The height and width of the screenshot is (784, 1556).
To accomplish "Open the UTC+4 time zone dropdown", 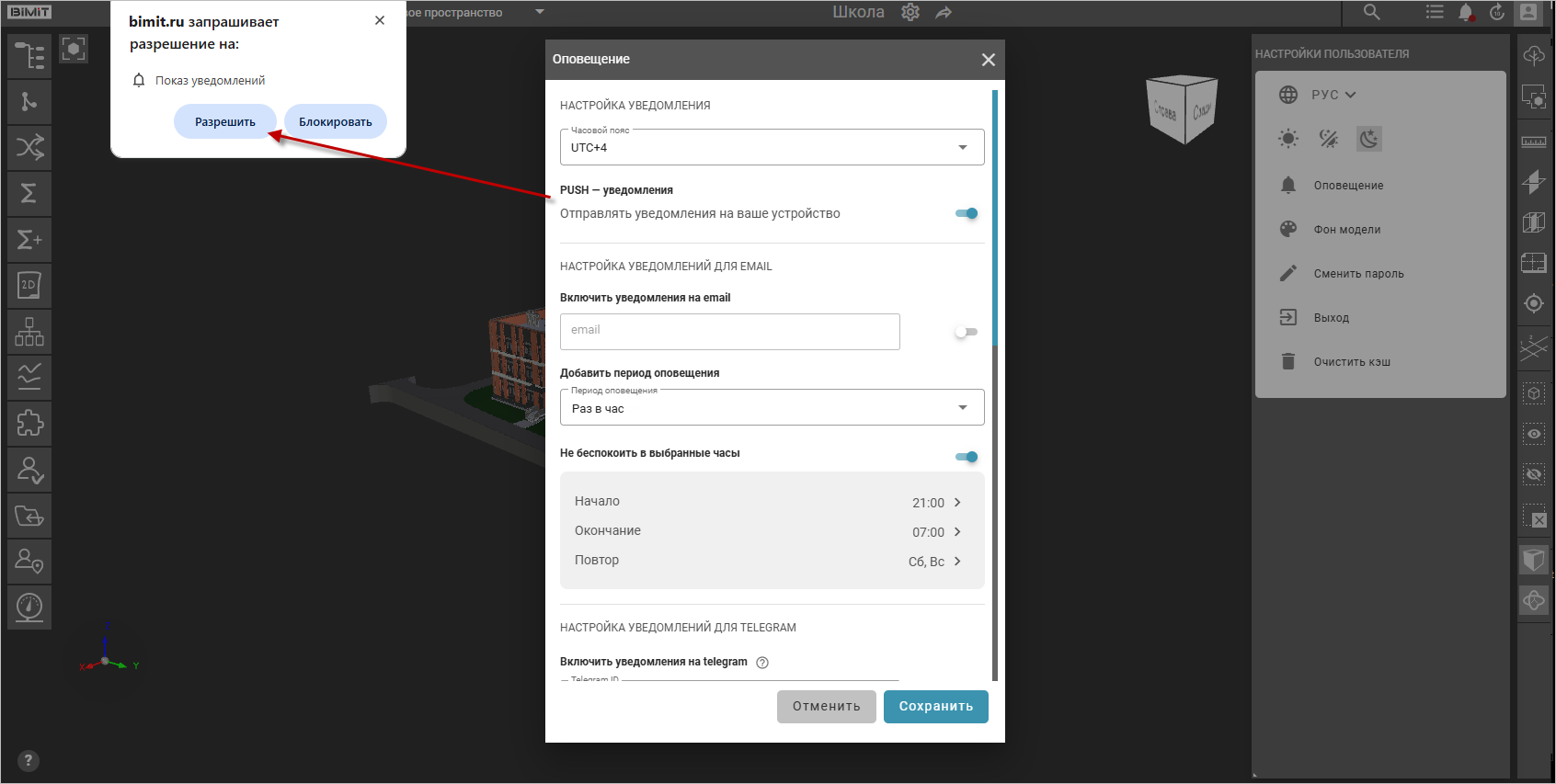I will pos(772,147).
